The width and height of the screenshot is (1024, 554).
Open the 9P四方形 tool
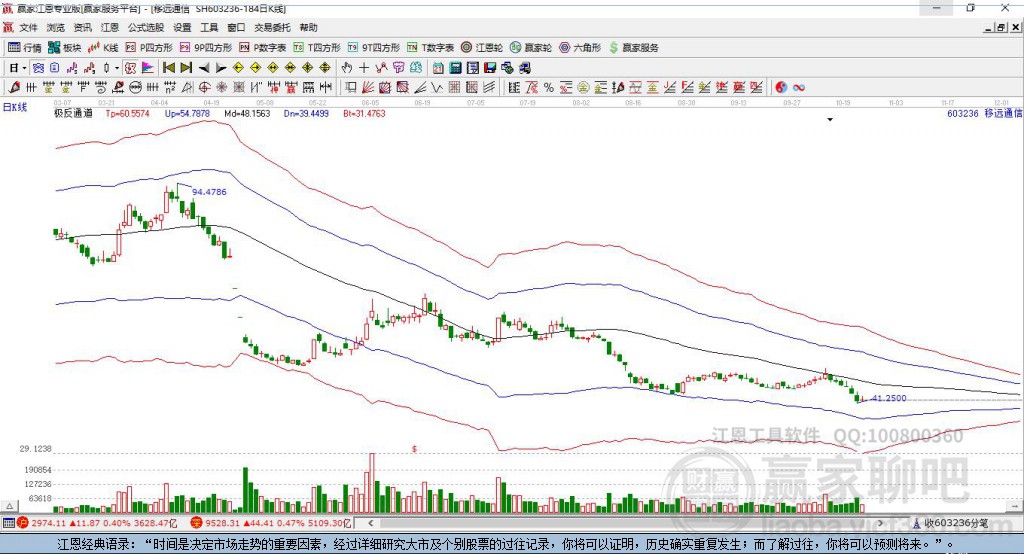pos(206,48)
